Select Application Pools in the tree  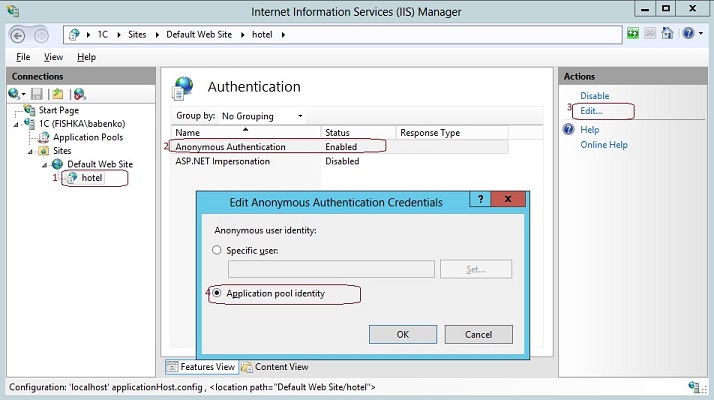88,137
